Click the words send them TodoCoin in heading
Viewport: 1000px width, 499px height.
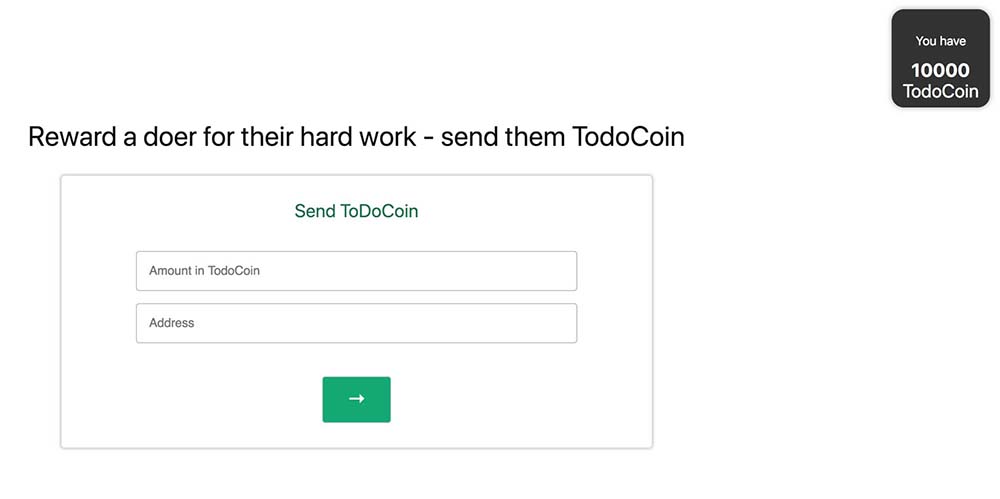tap(562, 137)
